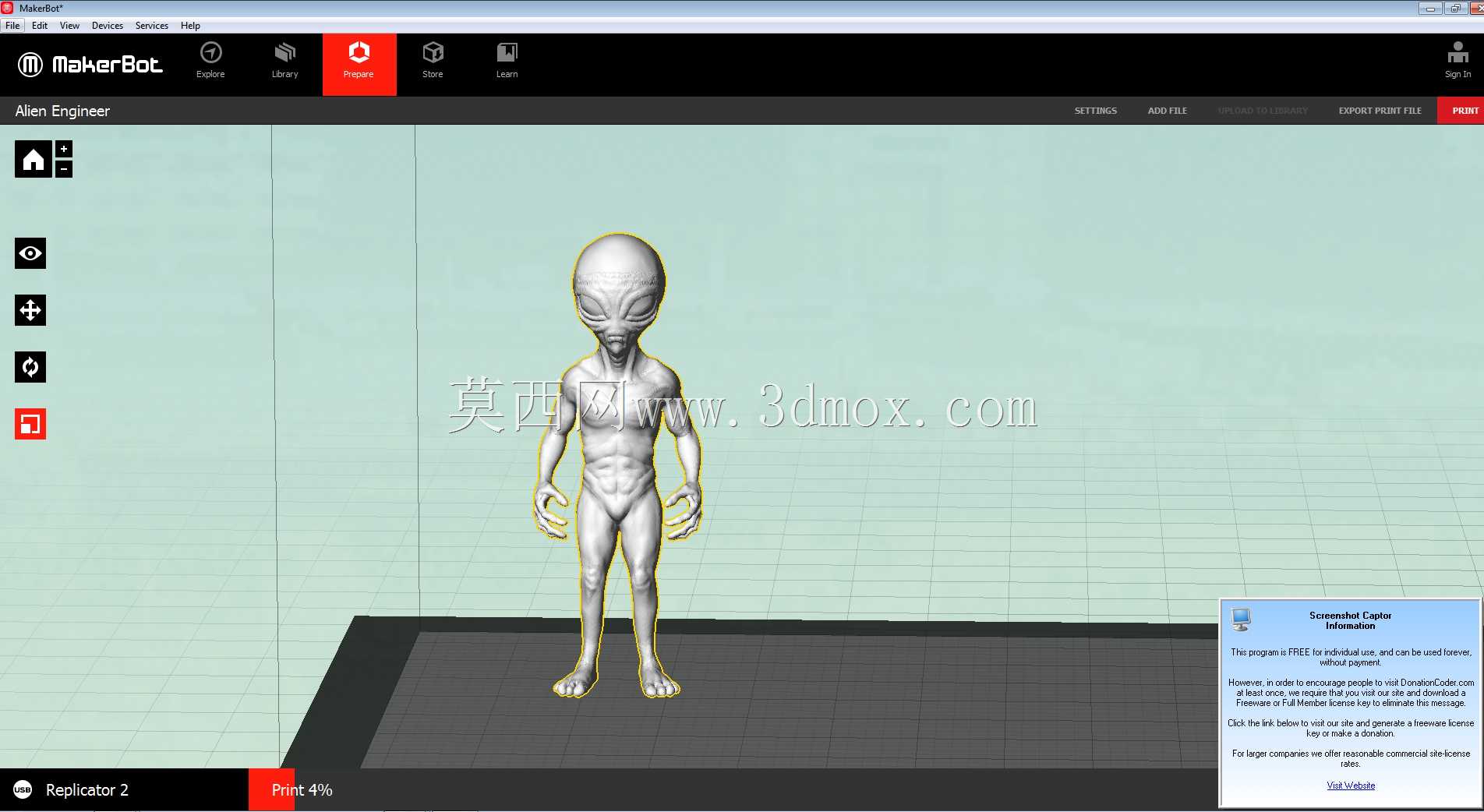Open the Explore section
Image resolution: width=1484 pixels, height=812 pixels.
pyautogui.click(x=210, y=61)
